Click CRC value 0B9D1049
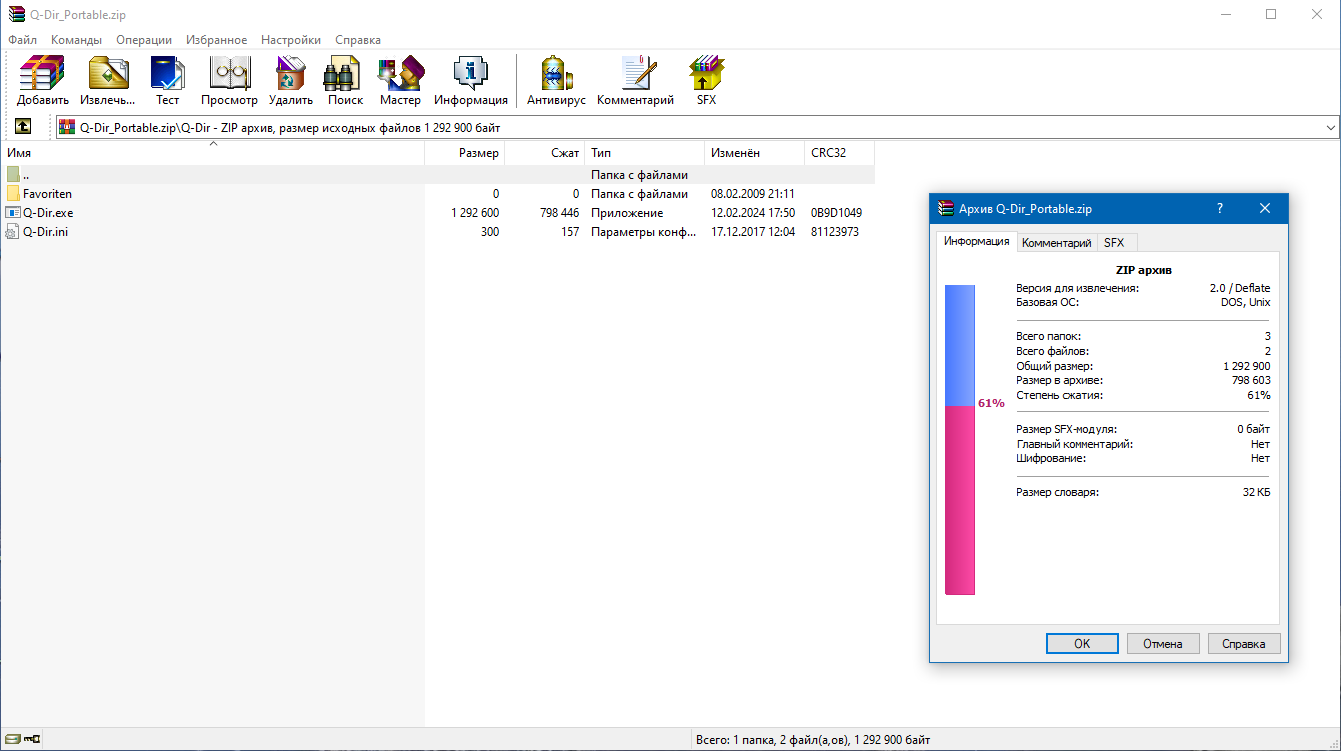The image size is (1341, 751). point(836,213)
